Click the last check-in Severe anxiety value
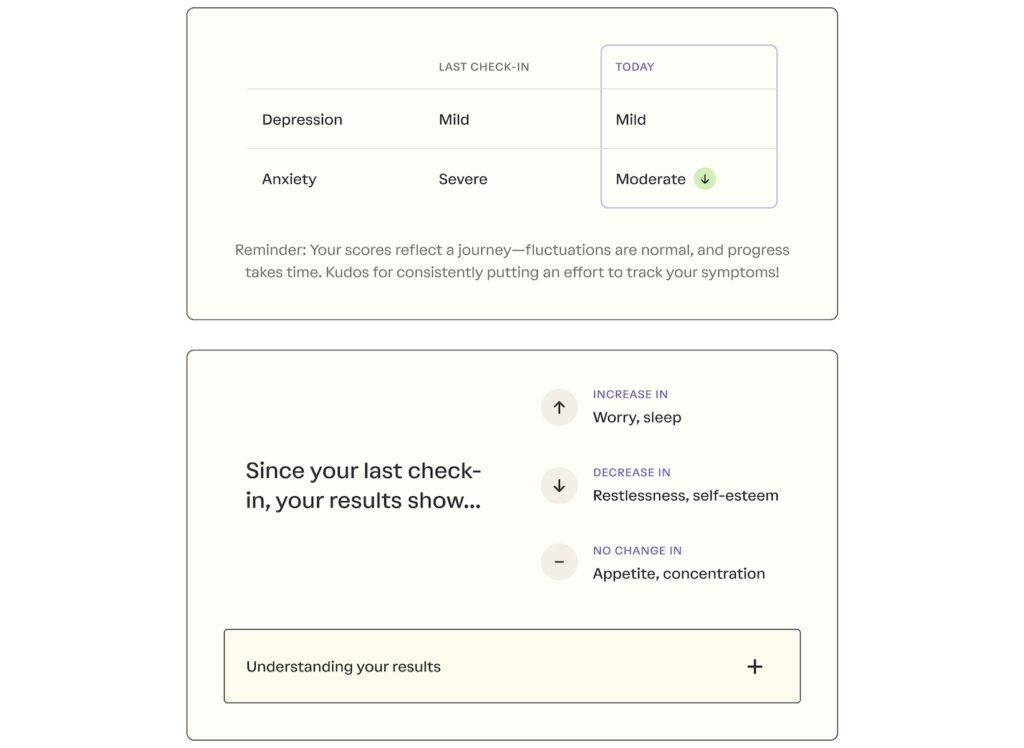 click(x=463, y=180)
